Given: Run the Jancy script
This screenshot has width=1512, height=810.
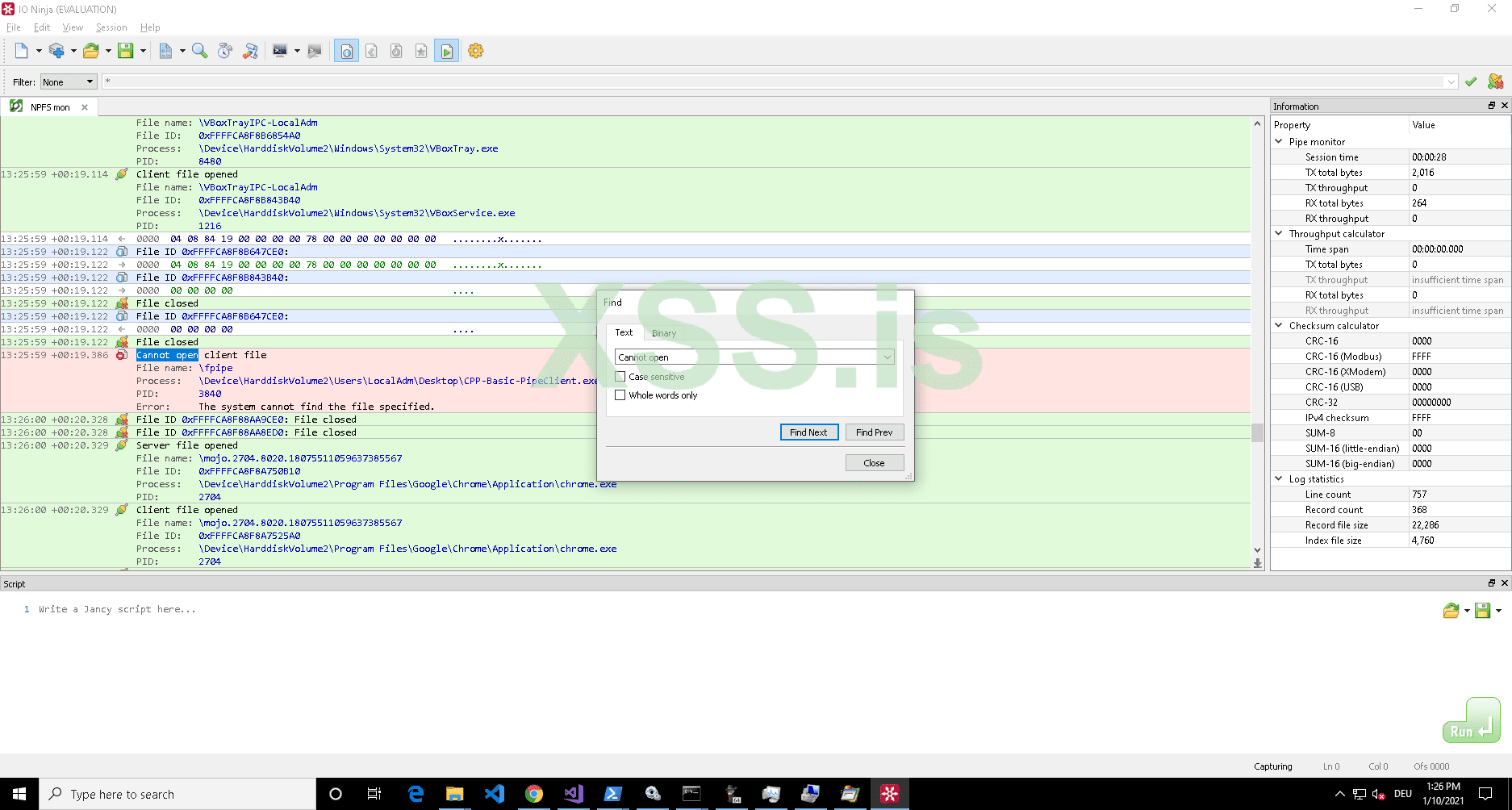Looking at the screenshot, I should (1472, 720).
